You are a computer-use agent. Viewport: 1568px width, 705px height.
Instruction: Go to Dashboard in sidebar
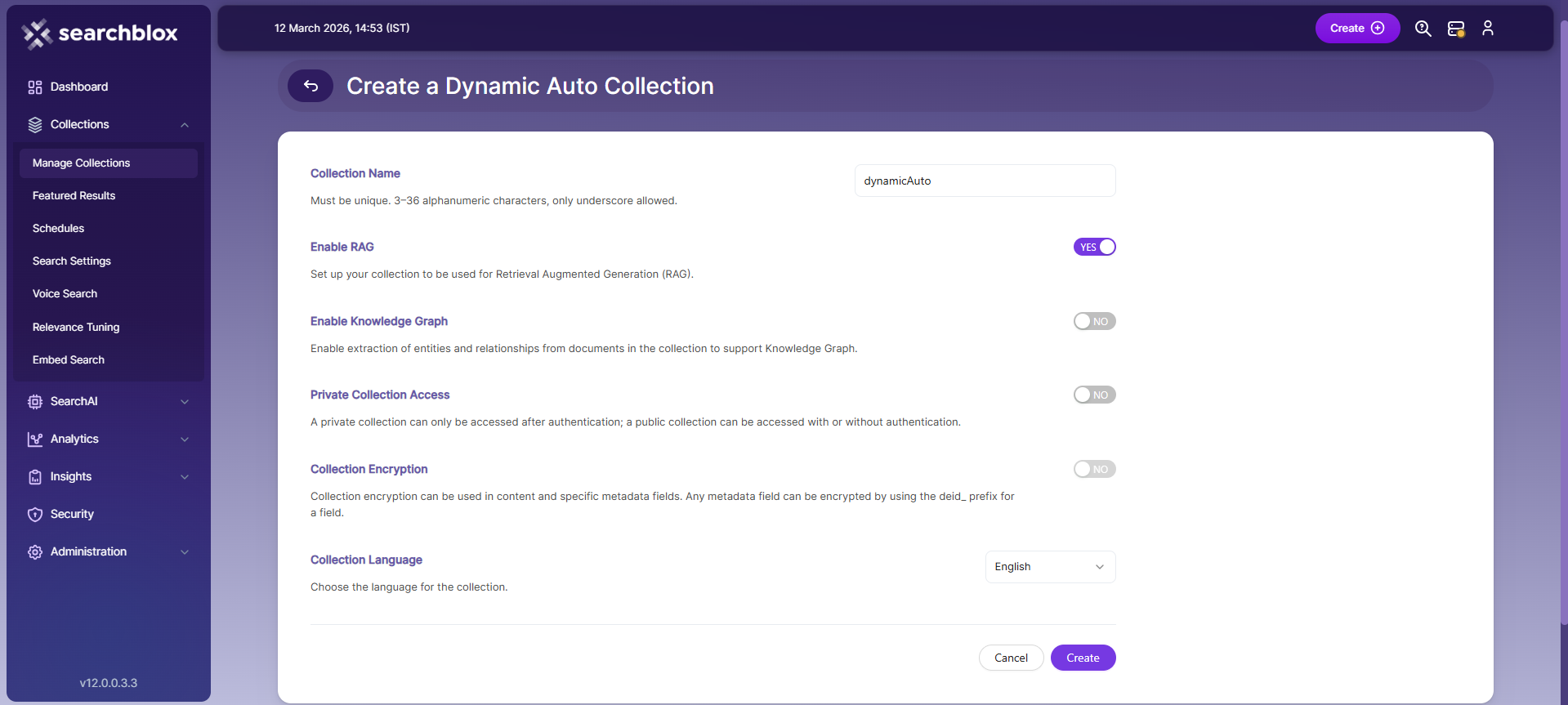[109, 87]
